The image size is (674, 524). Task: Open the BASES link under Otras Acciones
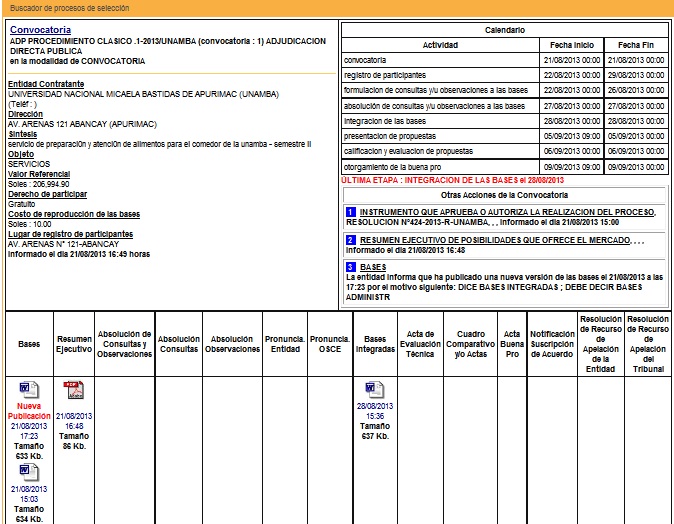373,267
